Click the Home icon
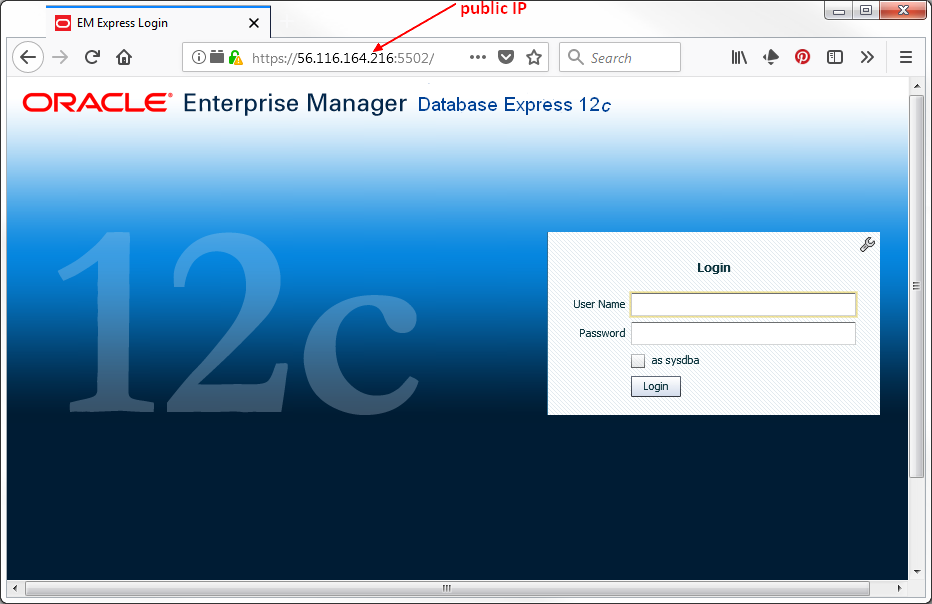The height and width of the screenshot is (604, 932). [124, 57]
